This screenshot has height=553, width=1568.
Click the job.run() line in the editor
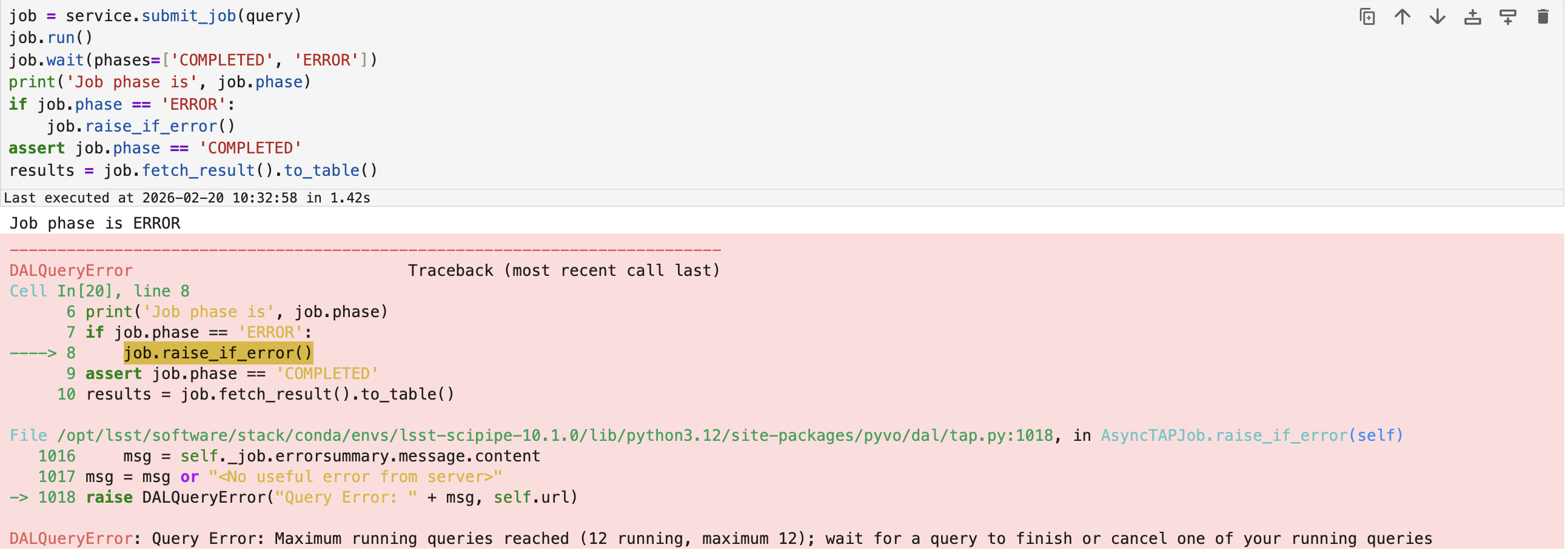pyautogui.click(x=50, y=38)
